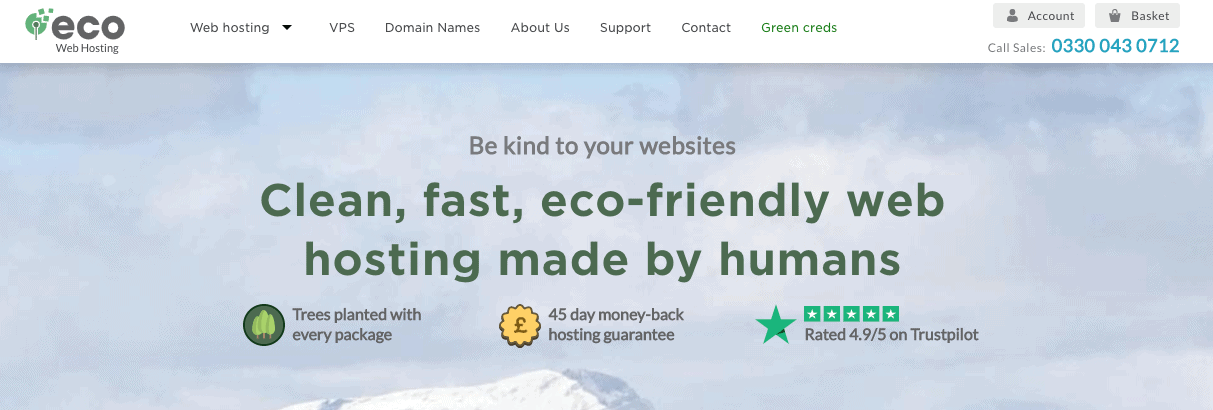Click the large green Trustpilot star
This screenshot has height=410, width=1213.
tap(776, 325)
